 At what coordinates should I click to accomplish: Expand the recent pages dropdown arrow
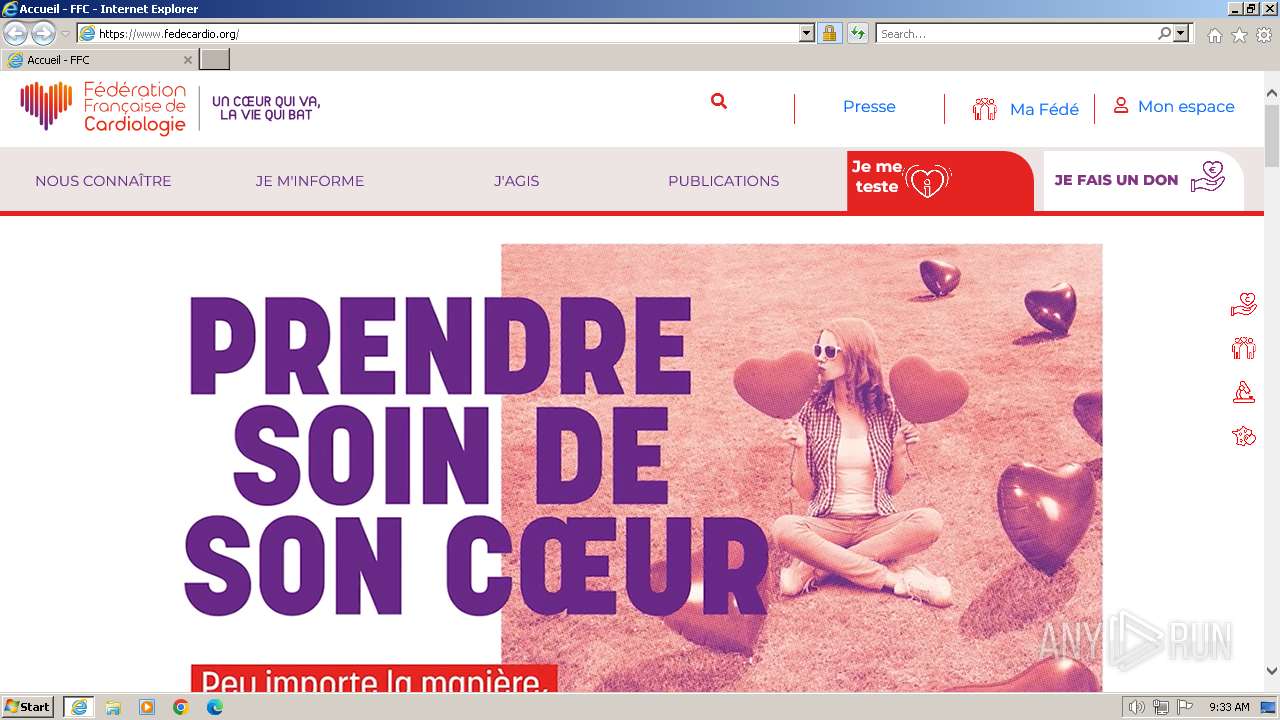65,34
